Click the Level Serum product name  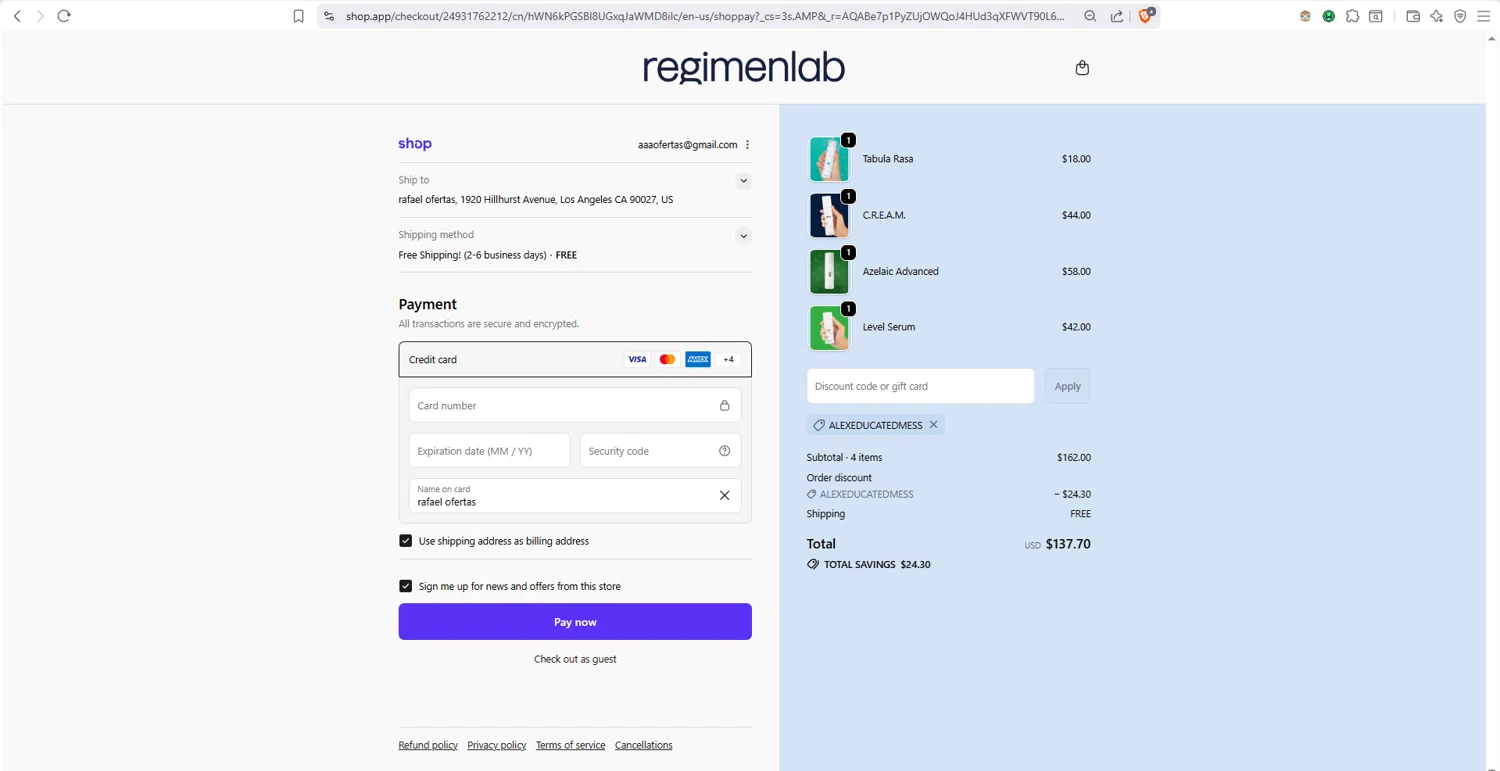pyautogui.click(x=889, y=327)
